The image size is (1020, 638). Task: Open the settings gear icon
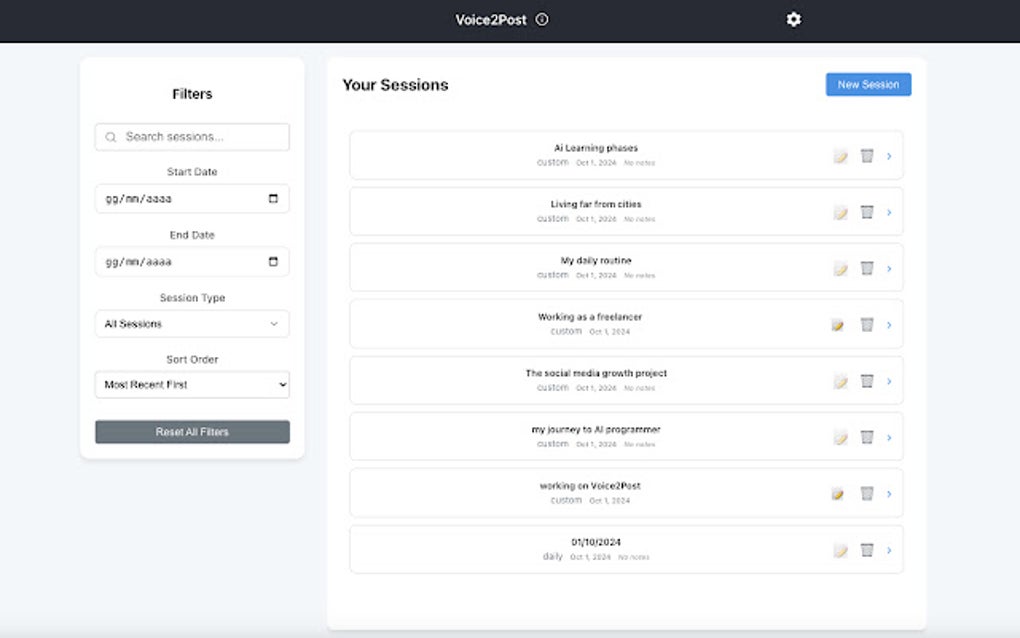[x=793, y=20]
